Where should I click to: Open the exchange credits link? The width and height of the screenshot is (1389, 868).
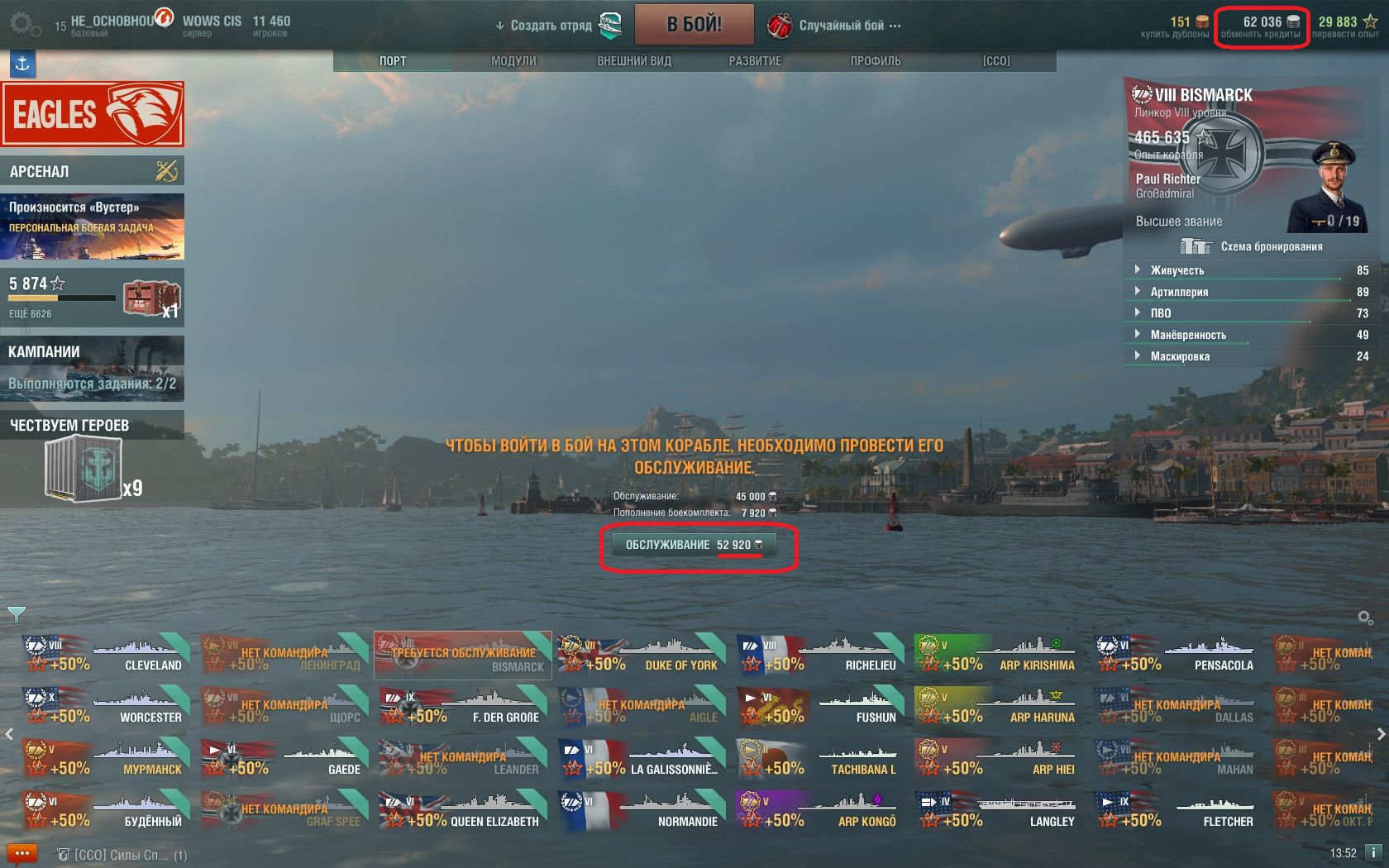click(x=1260, y=35)
